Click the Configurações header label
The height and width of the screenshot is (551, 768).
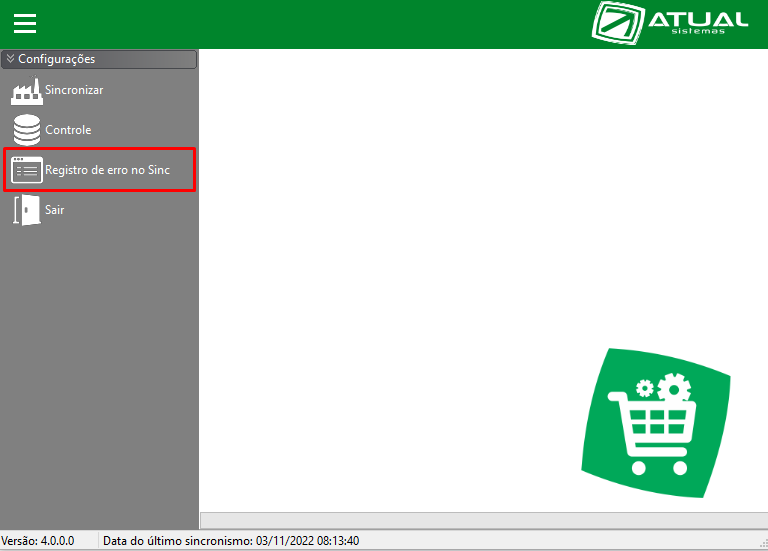point(56,59)
